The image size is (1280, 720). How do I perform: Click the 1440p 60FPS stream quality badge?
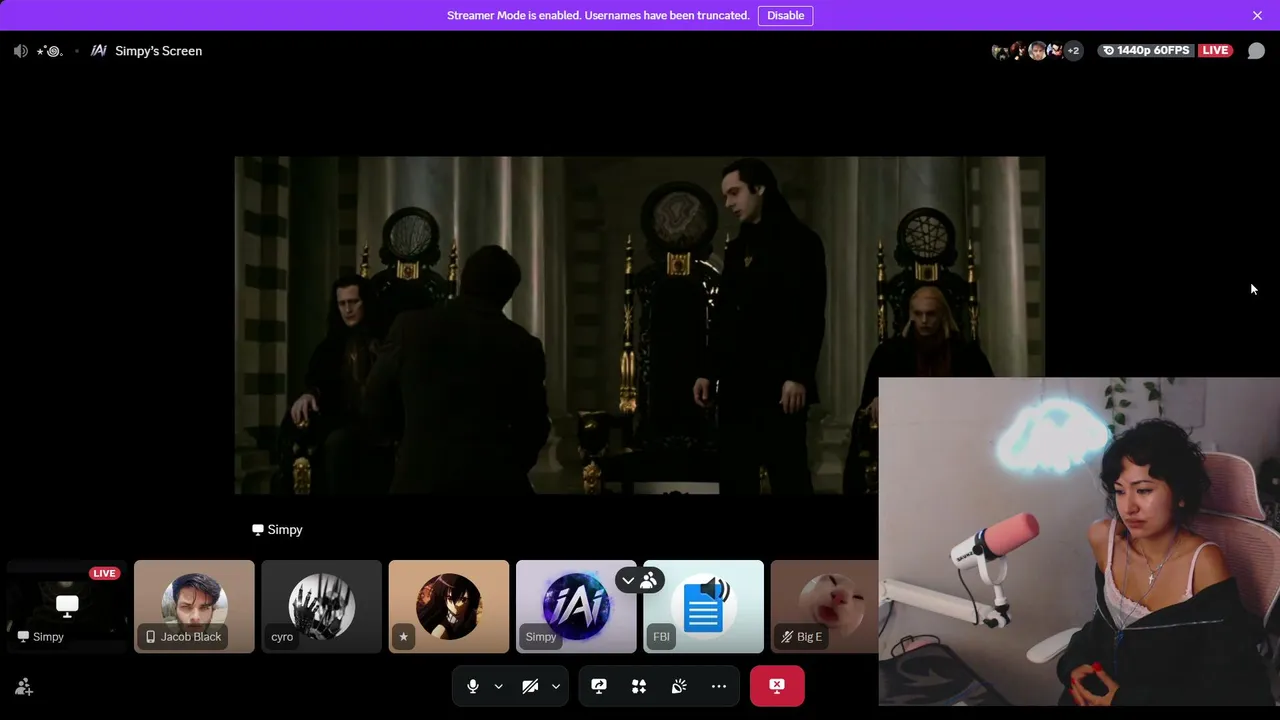(x=1146, y=51)
